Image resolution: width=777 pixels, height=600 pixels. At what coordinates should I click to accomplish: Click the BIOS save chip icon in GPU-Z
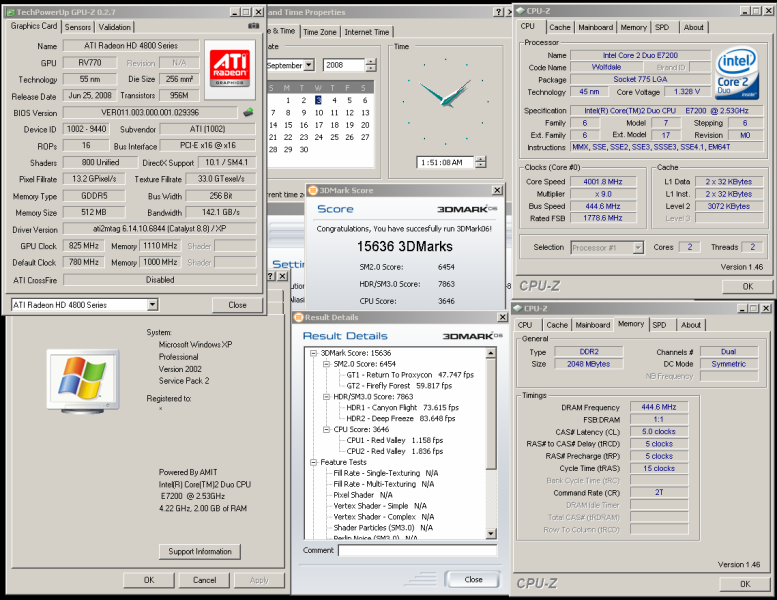248,112
